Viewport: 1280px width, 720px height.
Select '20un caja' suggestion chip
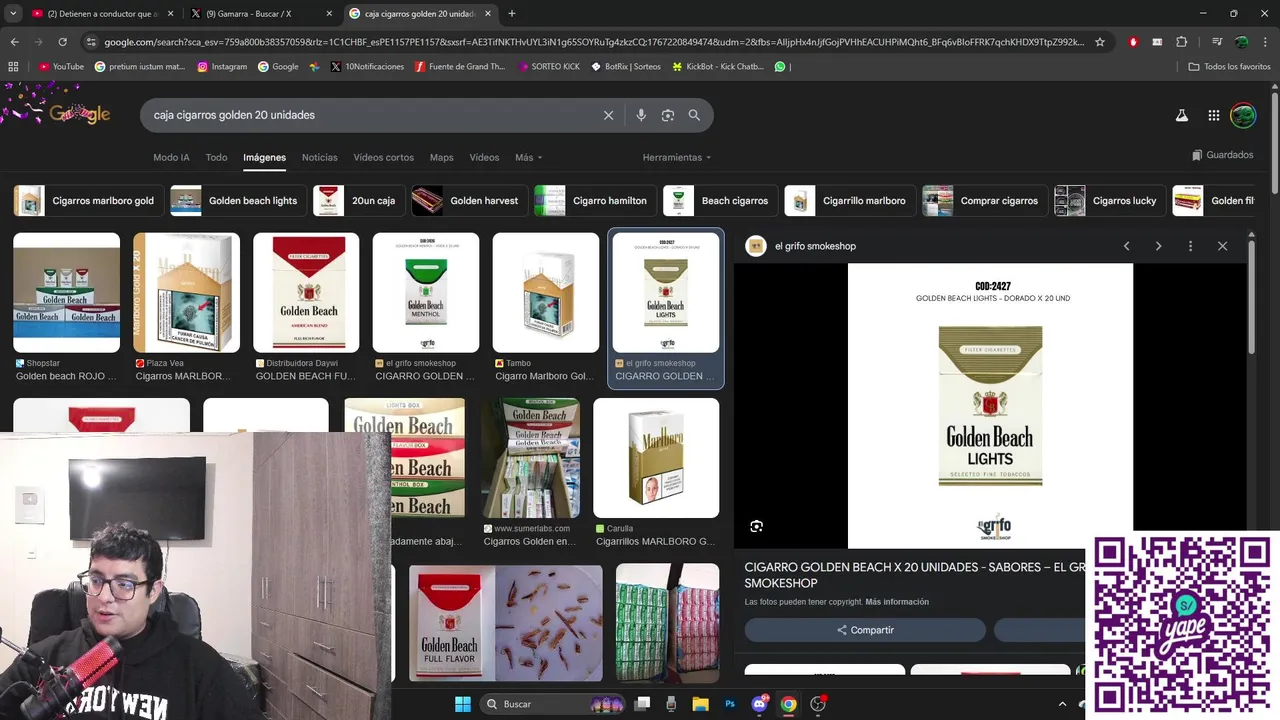(357, 201)
